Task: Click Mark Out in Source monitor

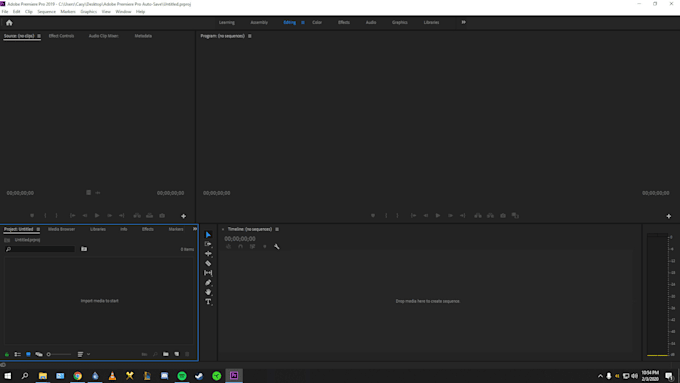Action: [56, 216]
